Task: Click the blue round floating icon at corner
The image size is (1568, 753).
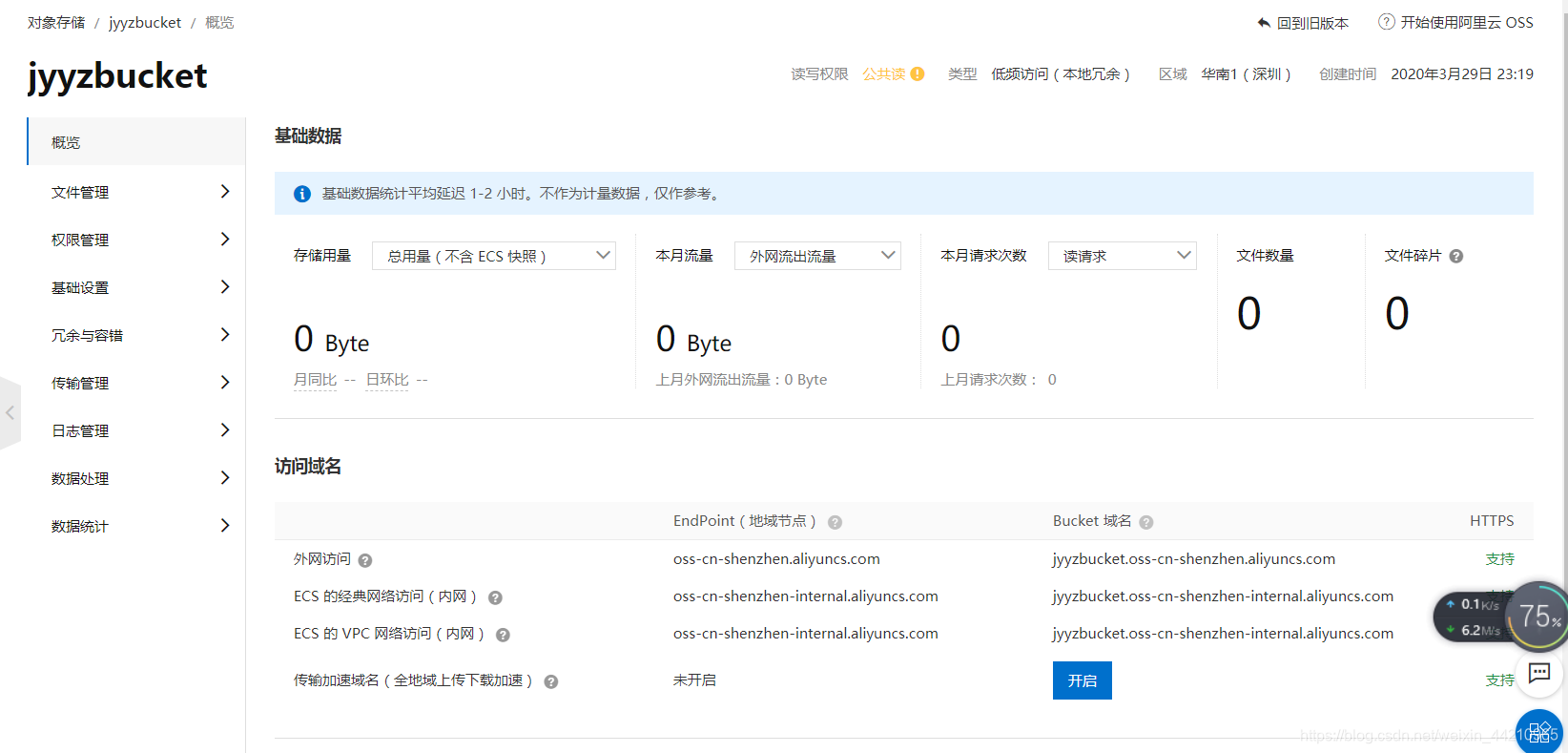Action: (1539, 732)
